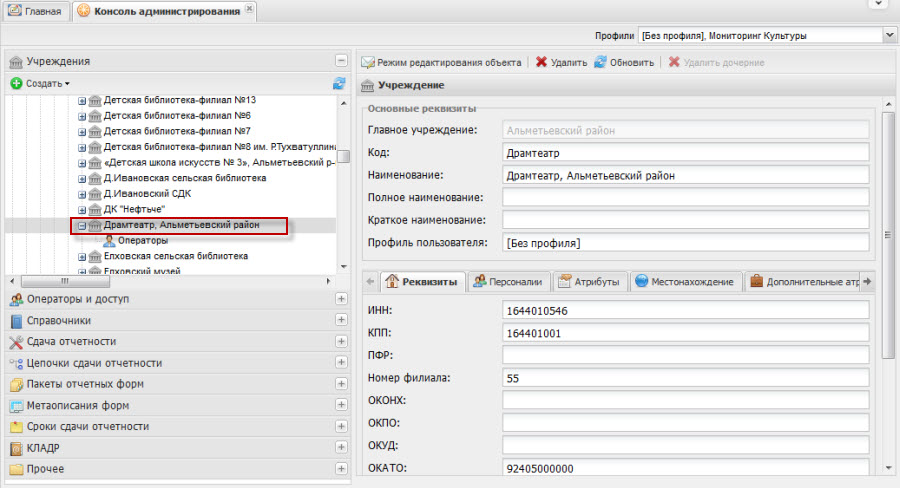Click Режим редактирования объекта edit icon
The width and height of the screenshot is (900, 488).
368,62
